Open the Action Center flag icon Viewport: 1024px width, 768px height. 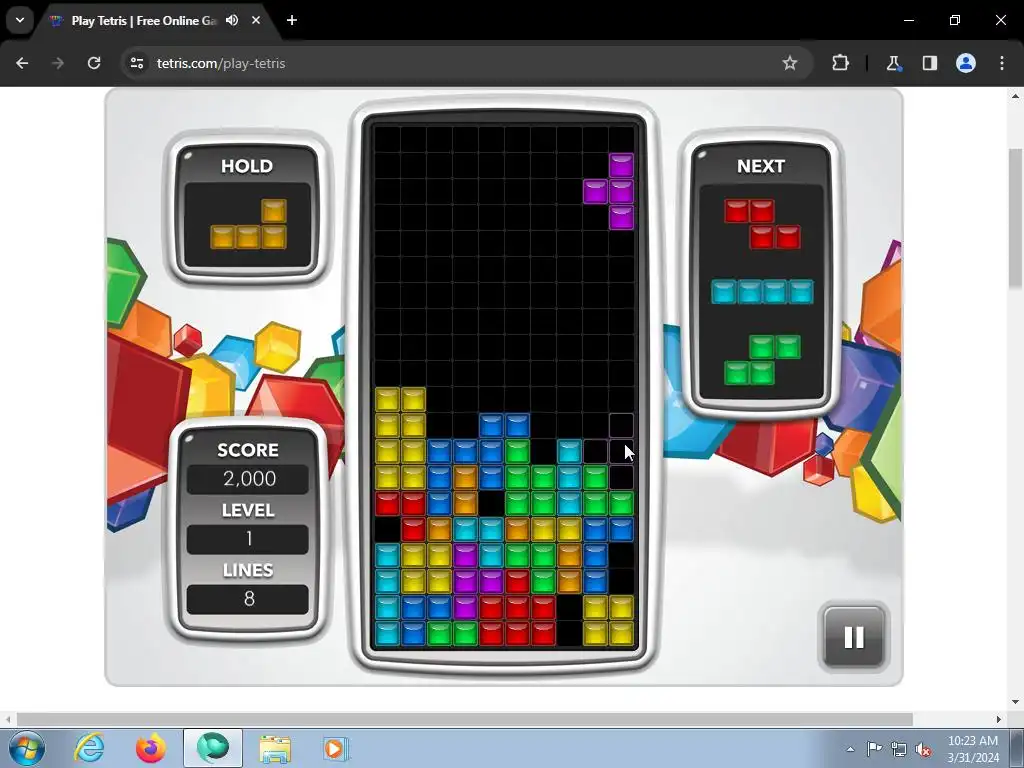[874, 749]
